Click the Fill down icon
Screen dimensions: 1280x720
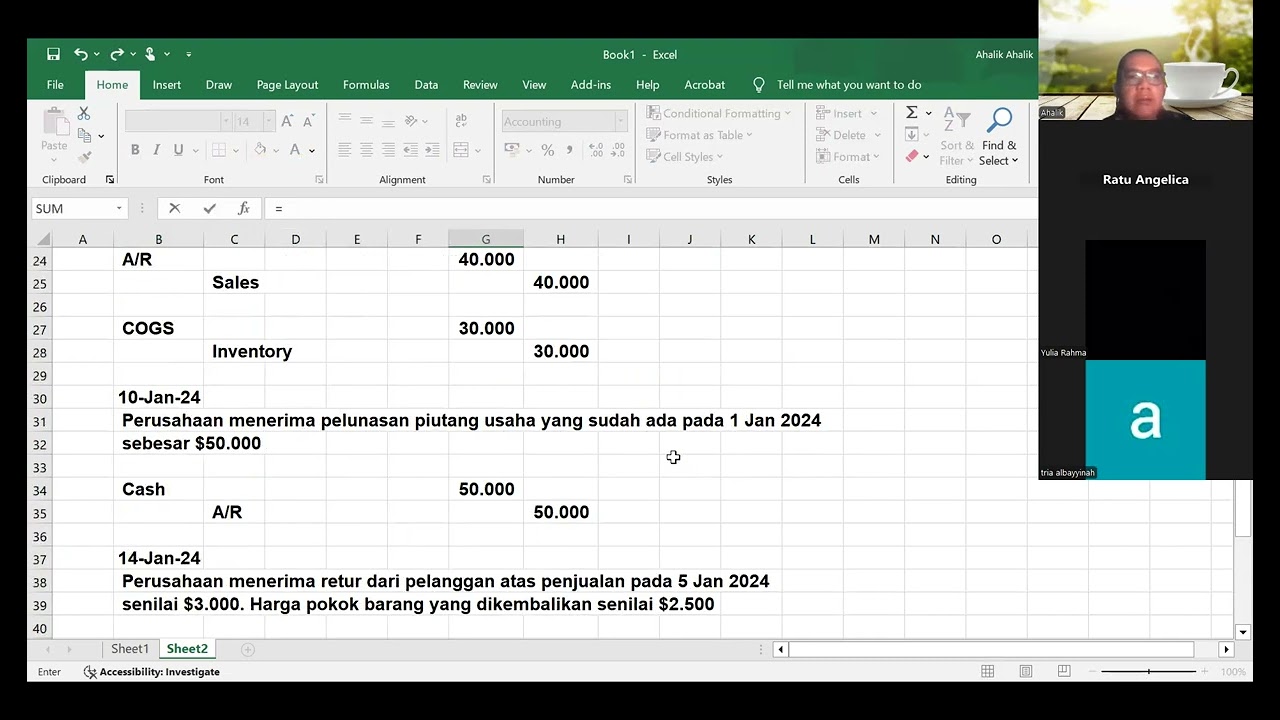912,134
